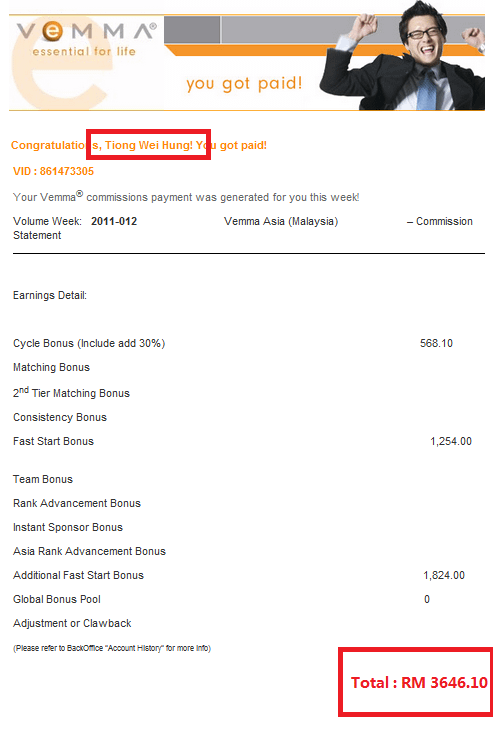Image resolution: width=493 pixels, height=737 pixels.
Task: Click the Fast Start Bonus amount 1,254.00
Action: click(x=451, y=441)
